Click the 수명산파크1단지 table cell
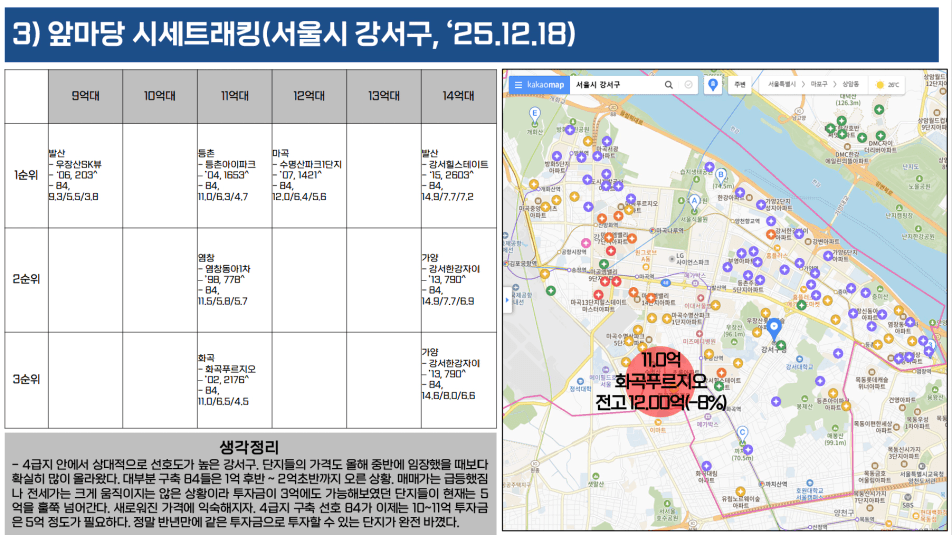Viewport: 952px width, 535px height. (309, 175)
